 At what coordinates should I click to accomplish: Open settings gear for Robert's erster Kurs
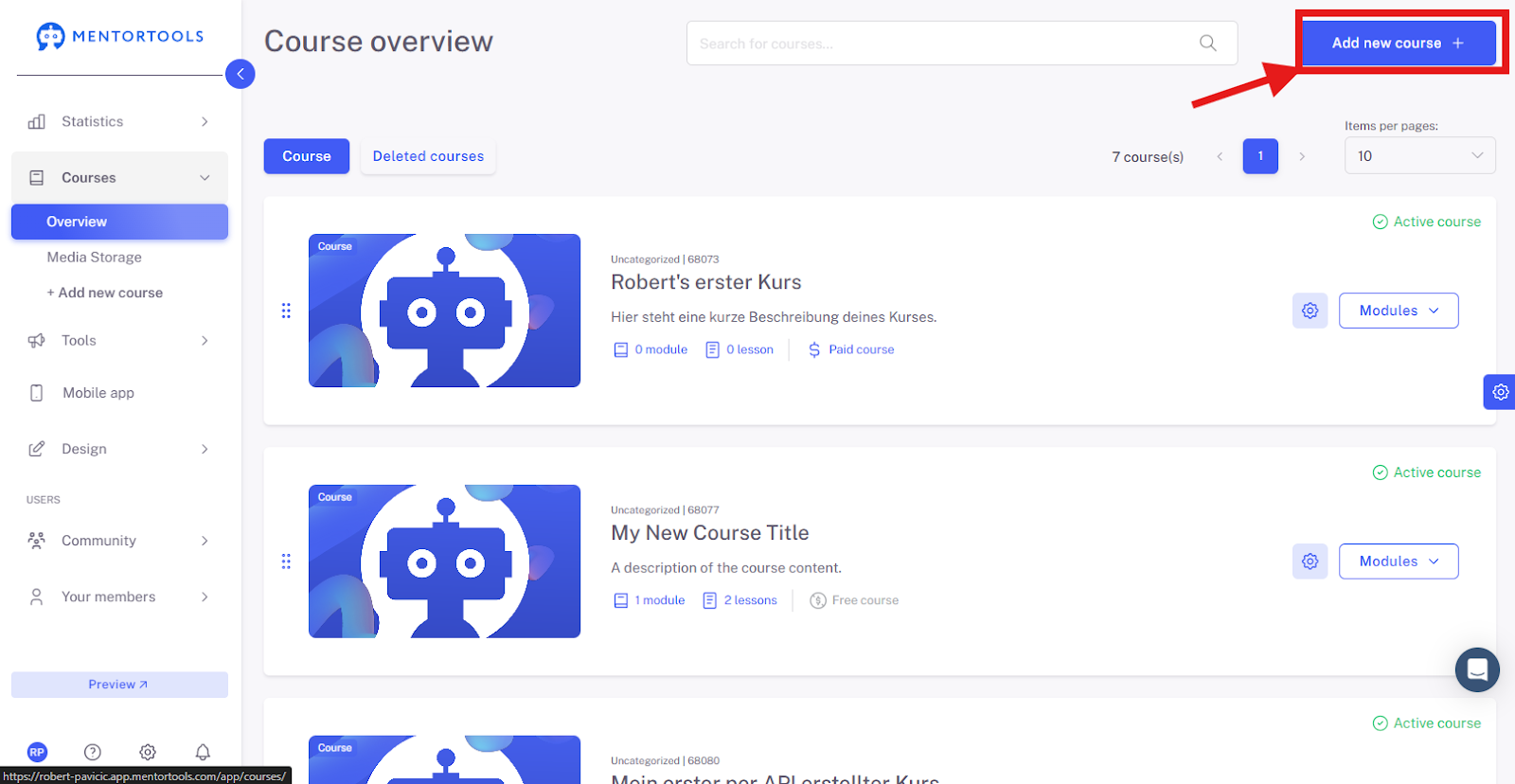[1310, 311]
